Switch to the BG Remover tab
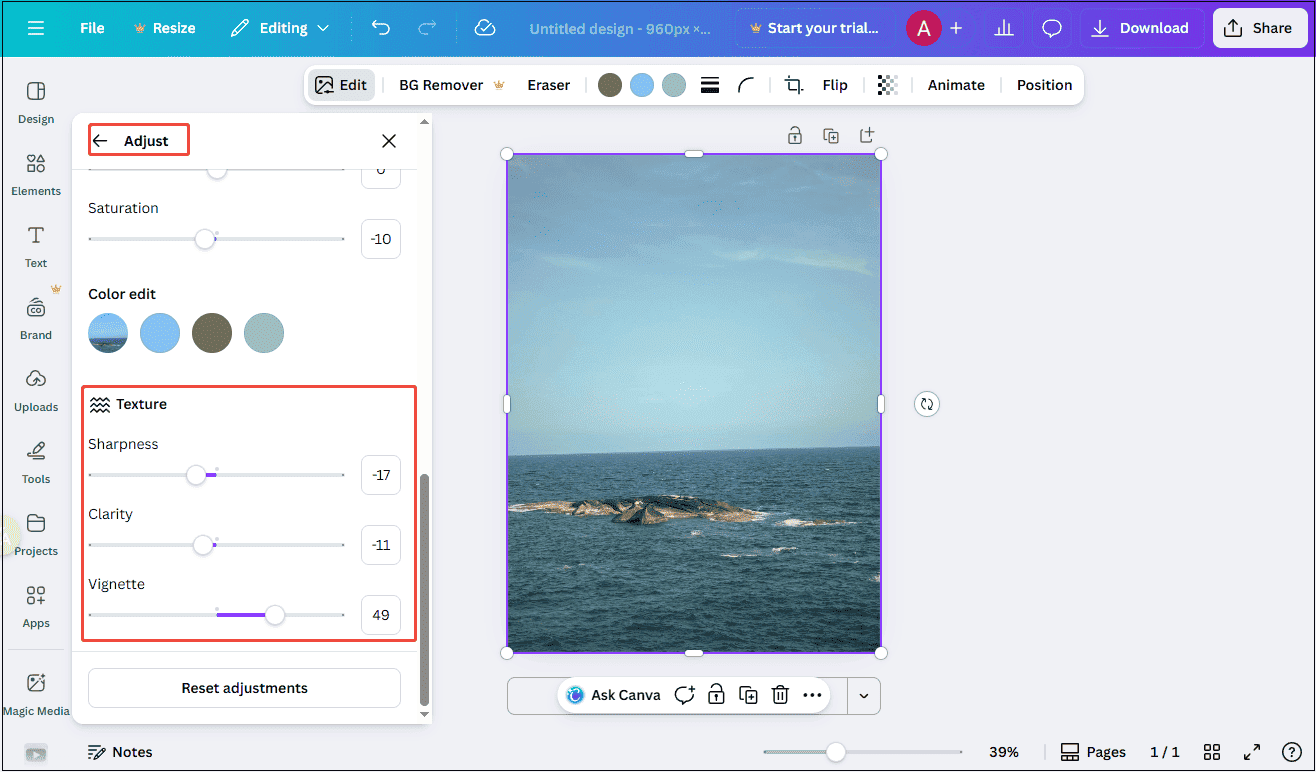Viewport: 1316px width, 772px height. [439, 85]
